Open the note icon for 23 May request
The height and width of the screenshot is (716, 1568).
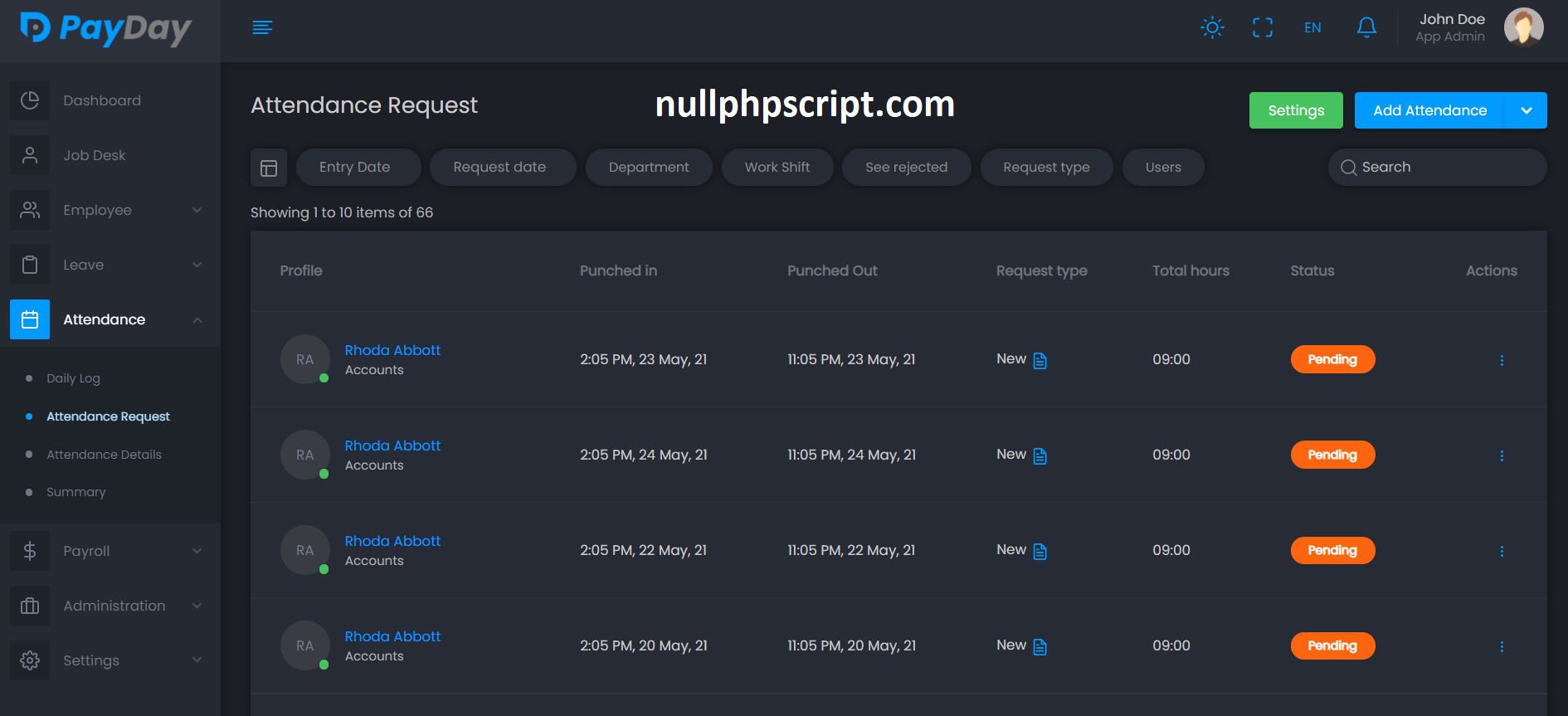(x=1040, y=361)
